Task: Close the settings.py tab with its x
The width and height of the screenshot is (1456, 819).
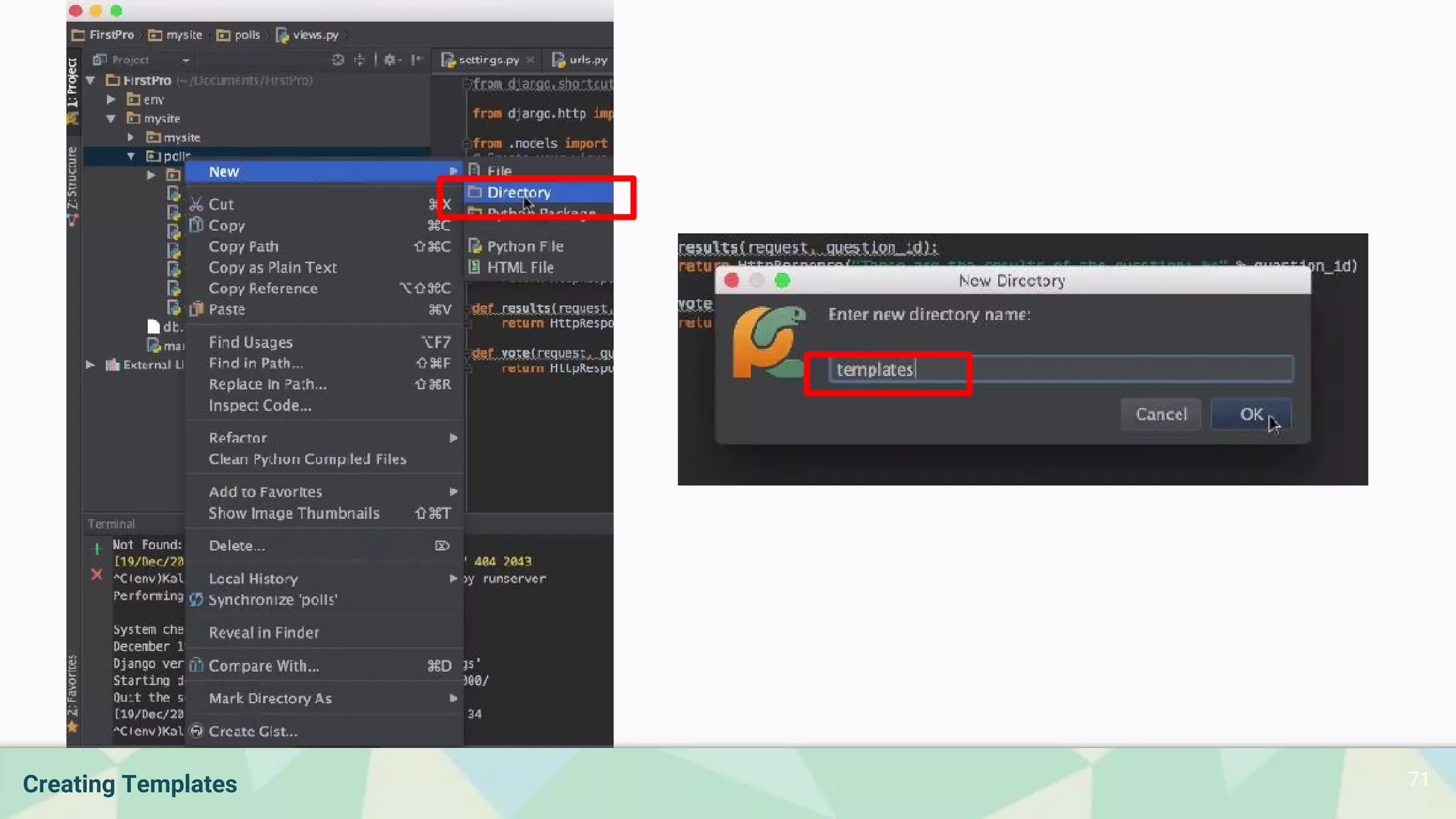Action: coord(530,60)
